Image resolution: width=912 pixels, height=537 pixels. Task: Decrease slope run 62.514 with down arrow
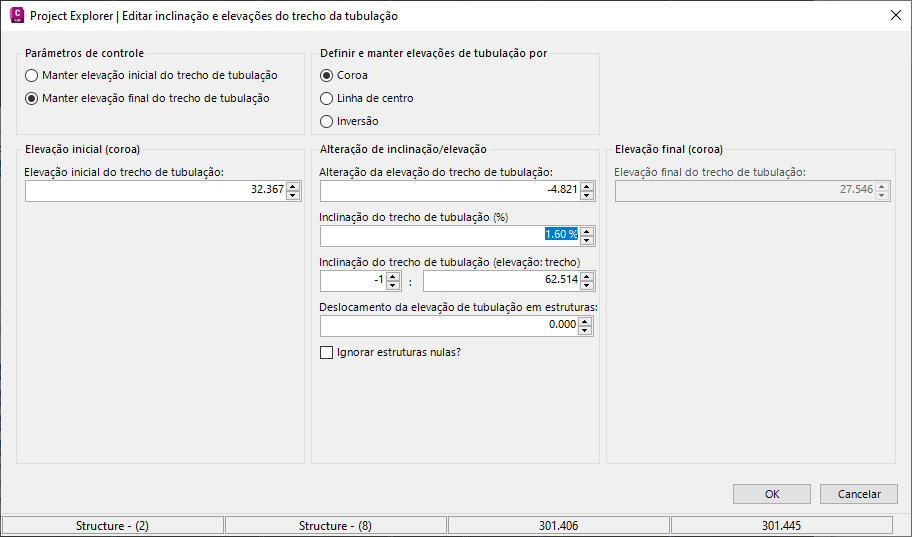tap(587, 286)
